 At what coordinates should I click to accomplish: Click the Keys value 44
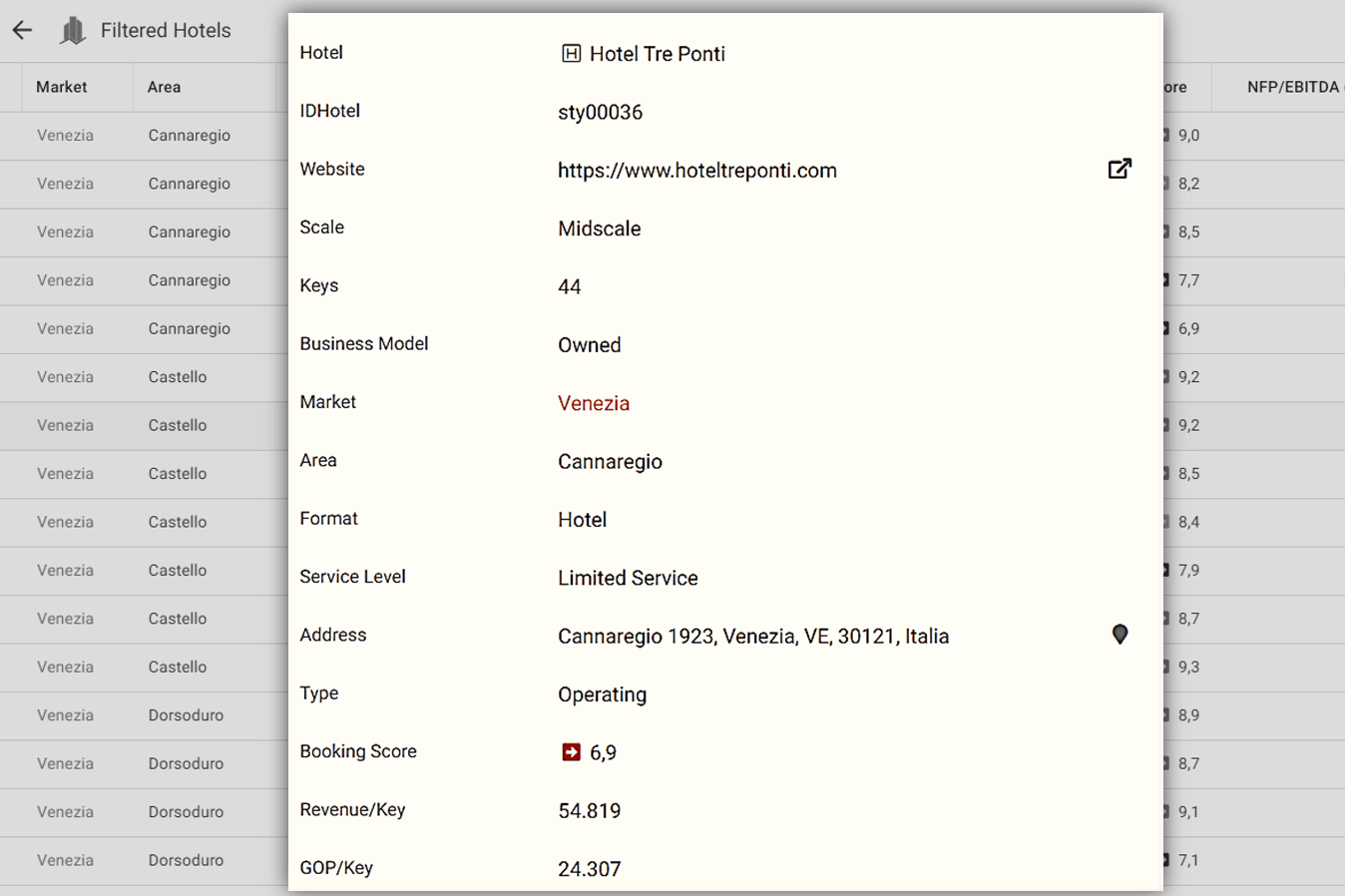(570, 287)
